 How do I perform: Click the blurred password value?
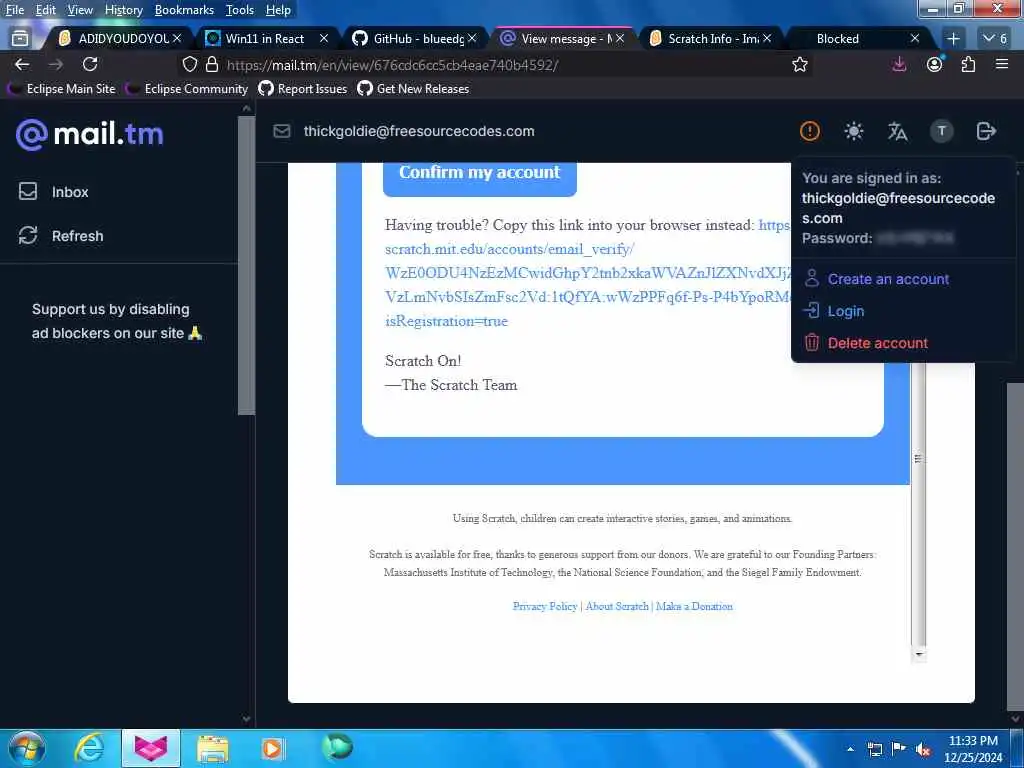click(x=914, y=238)
